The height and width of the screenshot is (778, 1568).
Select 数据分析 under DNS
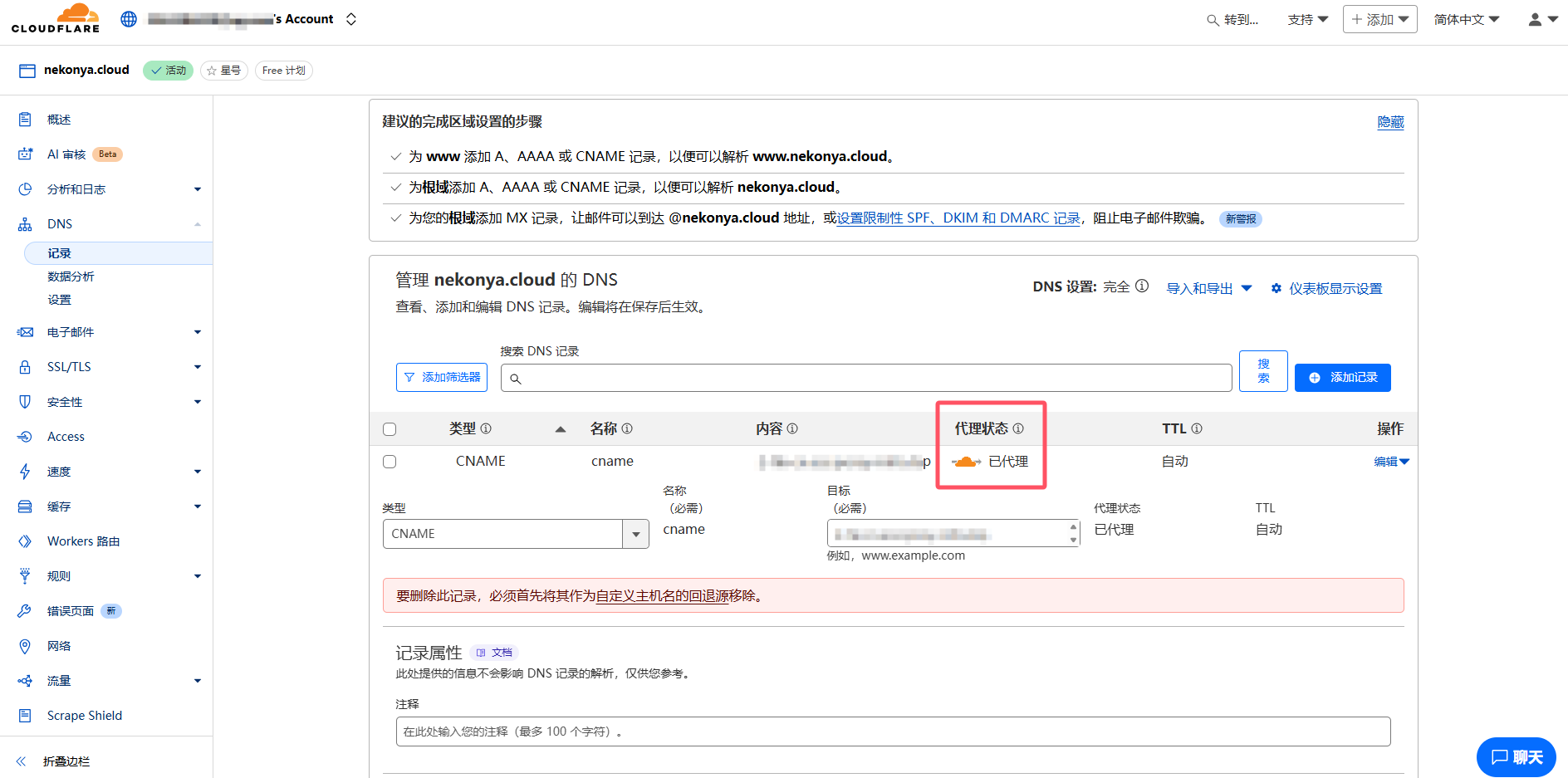(71, 276)
